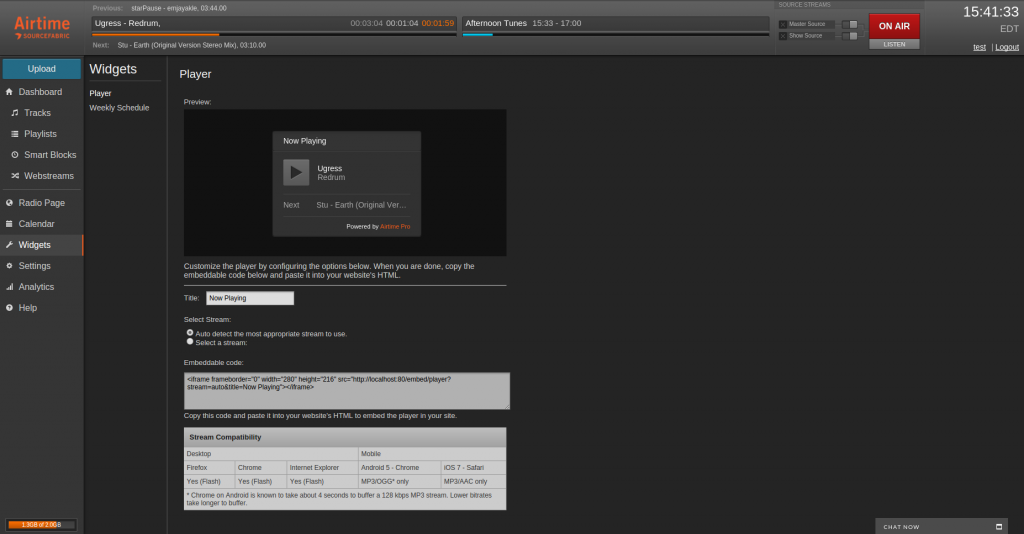The height and width of the screenshot is (534, 1024).
Task: Click the 'MP3/AAC only' table cell
Action: (473, 482)
